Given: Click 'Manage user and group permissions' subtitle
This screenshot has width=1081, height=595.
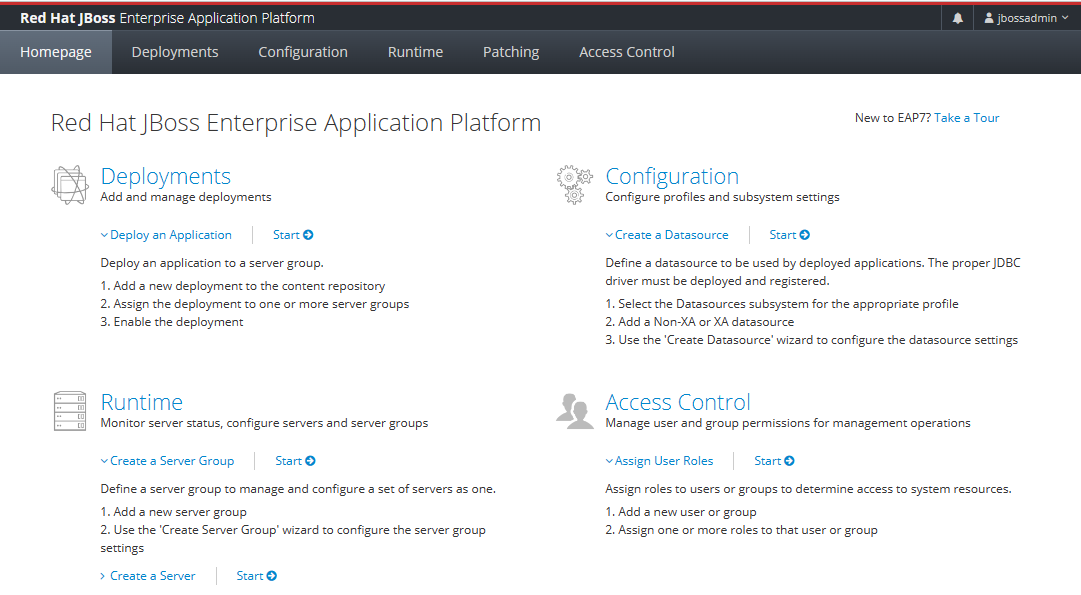Looking at the screenshot, I should point(788,423).
